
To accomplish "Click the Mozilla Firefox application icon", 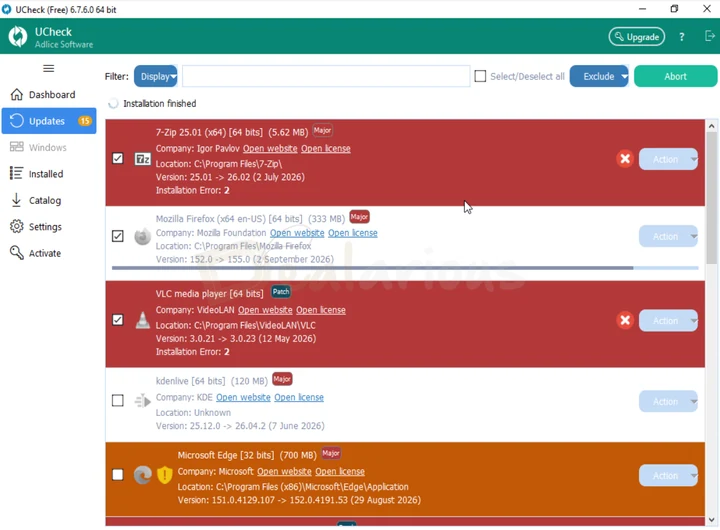I will tap(142, 236).
